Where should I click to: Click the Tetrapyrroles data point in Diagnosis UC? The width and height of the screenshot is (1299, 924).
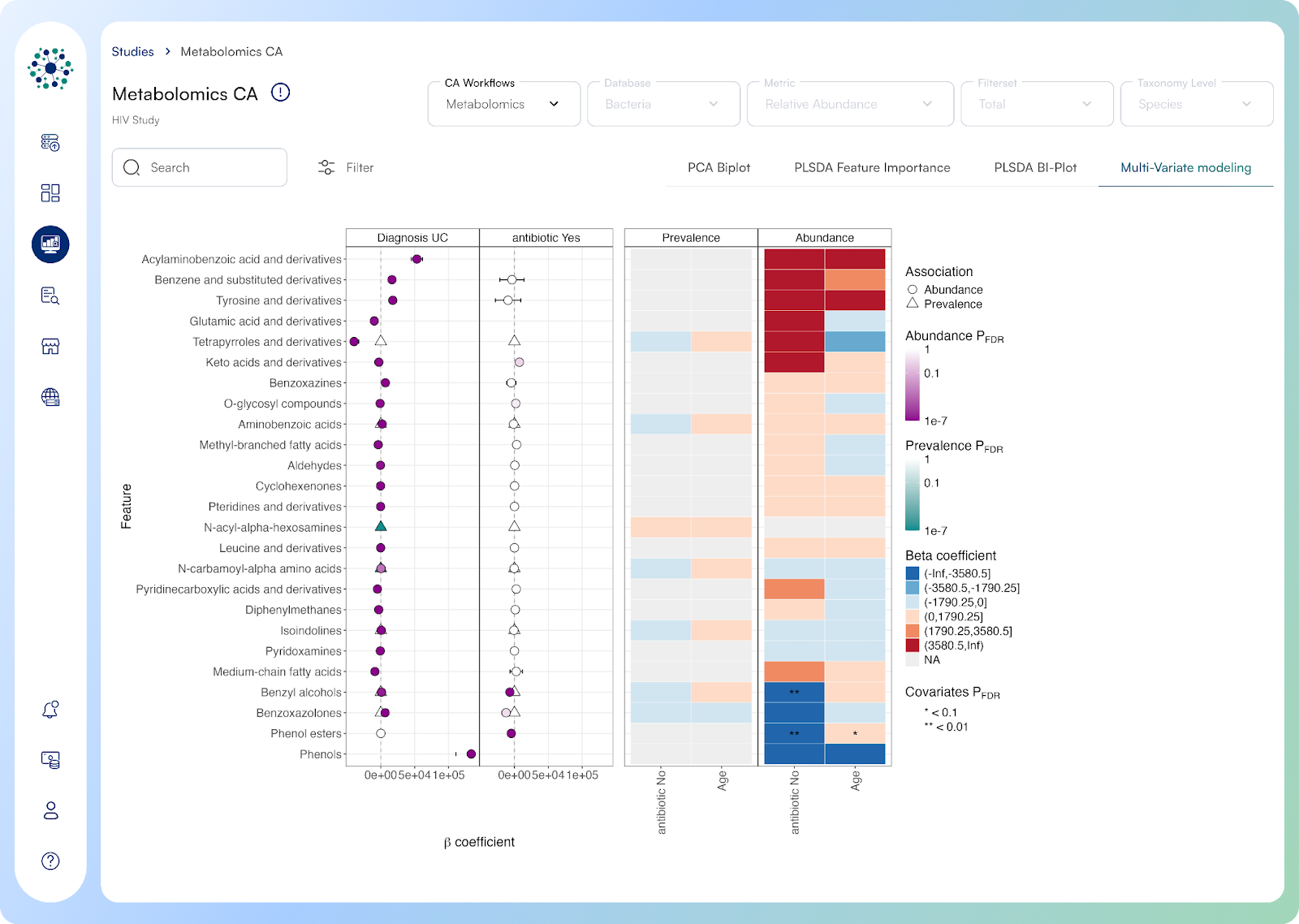tap(354, 342)
